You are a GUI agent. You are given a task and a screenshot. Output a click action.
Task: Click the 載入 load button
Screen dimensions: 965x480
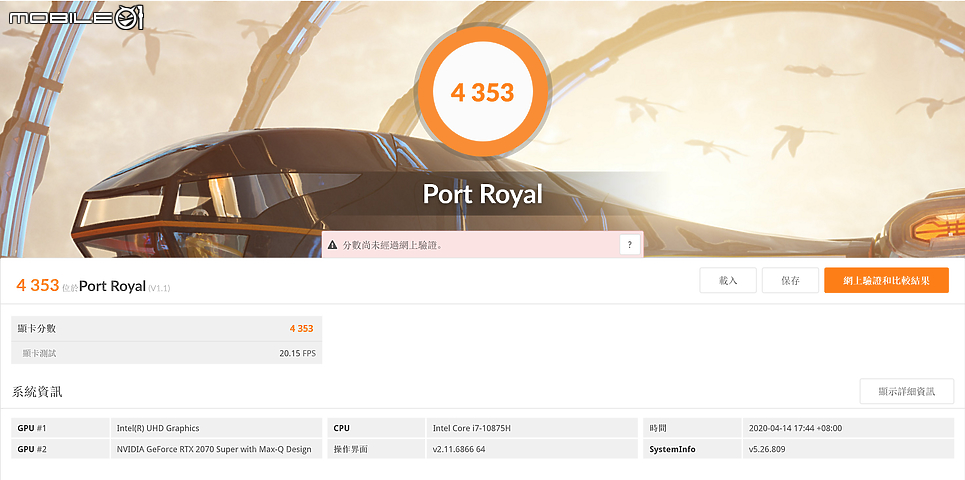(x=728, y=280)
